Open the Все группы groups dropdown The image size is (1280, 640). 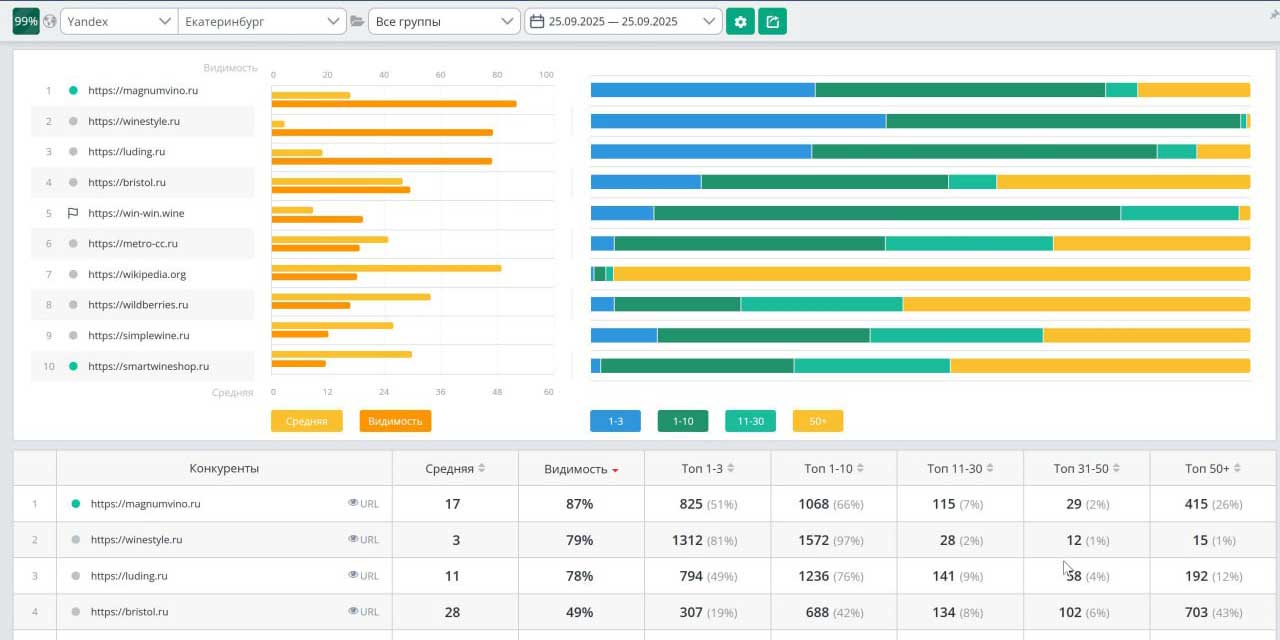pos(442,21)
